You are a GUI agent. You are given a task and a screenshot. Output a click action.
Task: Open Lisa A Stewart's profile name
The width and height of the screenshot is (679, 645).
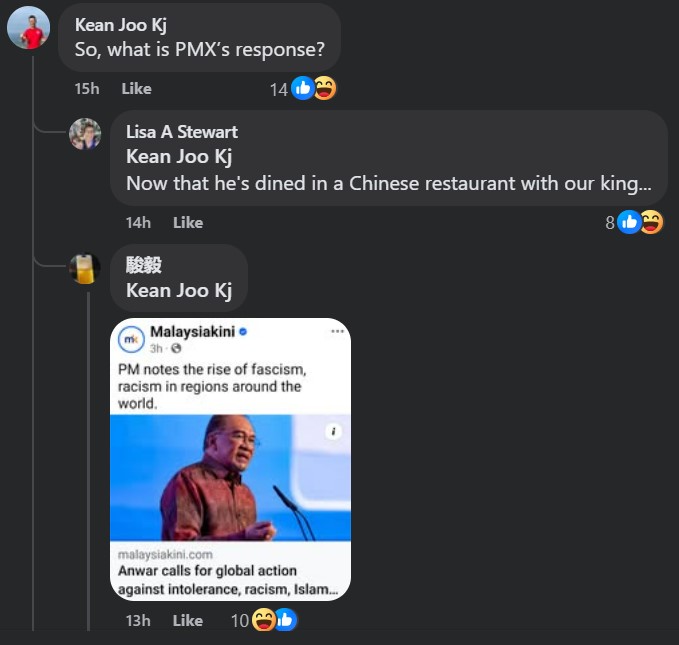click(x=181, y=132)
